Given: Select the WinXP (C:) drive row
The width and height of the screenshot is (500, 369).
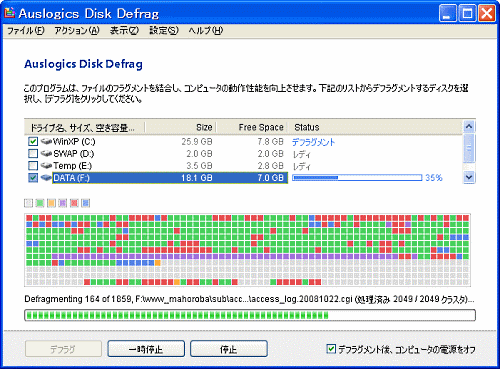Looking at the screenshot, I should (x=243, y=142).
